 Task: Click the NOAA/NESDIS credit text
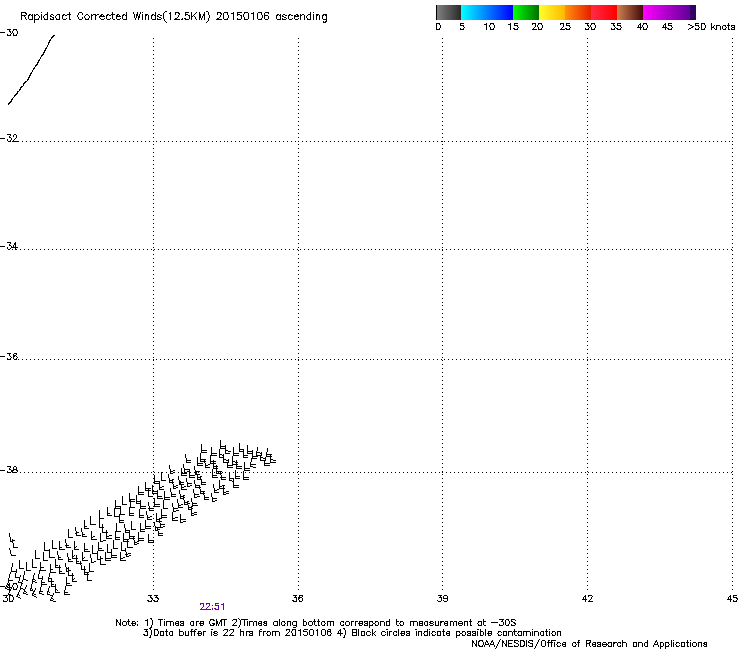coord(589,644)
